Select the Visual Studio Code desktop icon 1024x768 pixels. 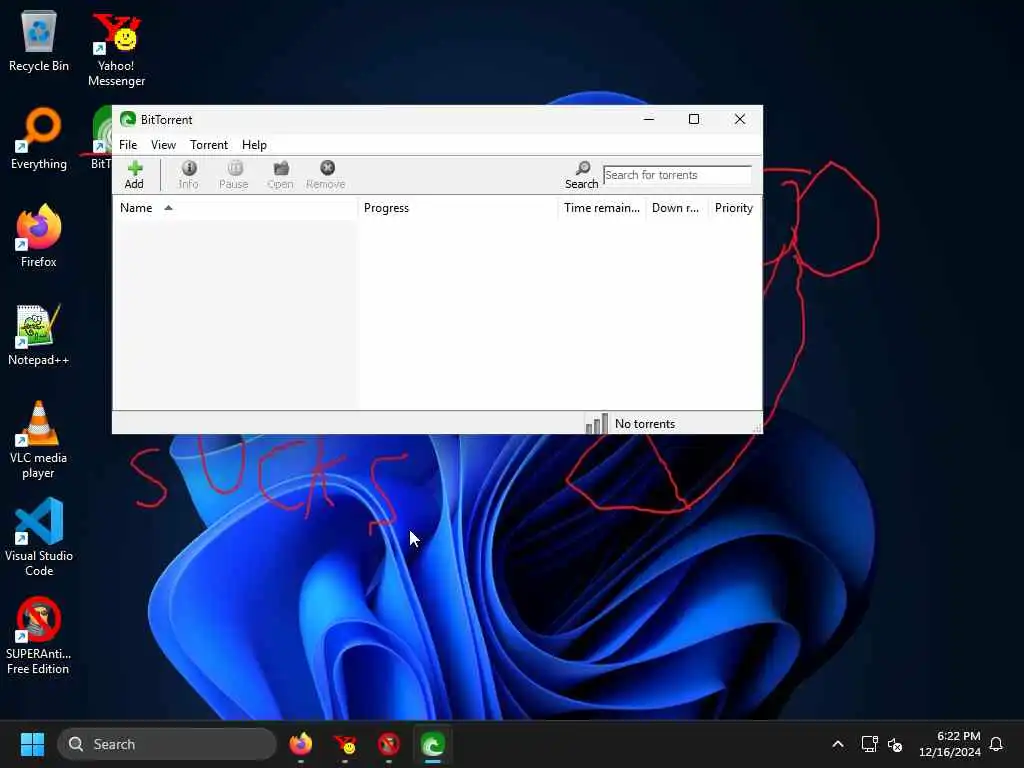pyautogui.click(x=39, y=537)
